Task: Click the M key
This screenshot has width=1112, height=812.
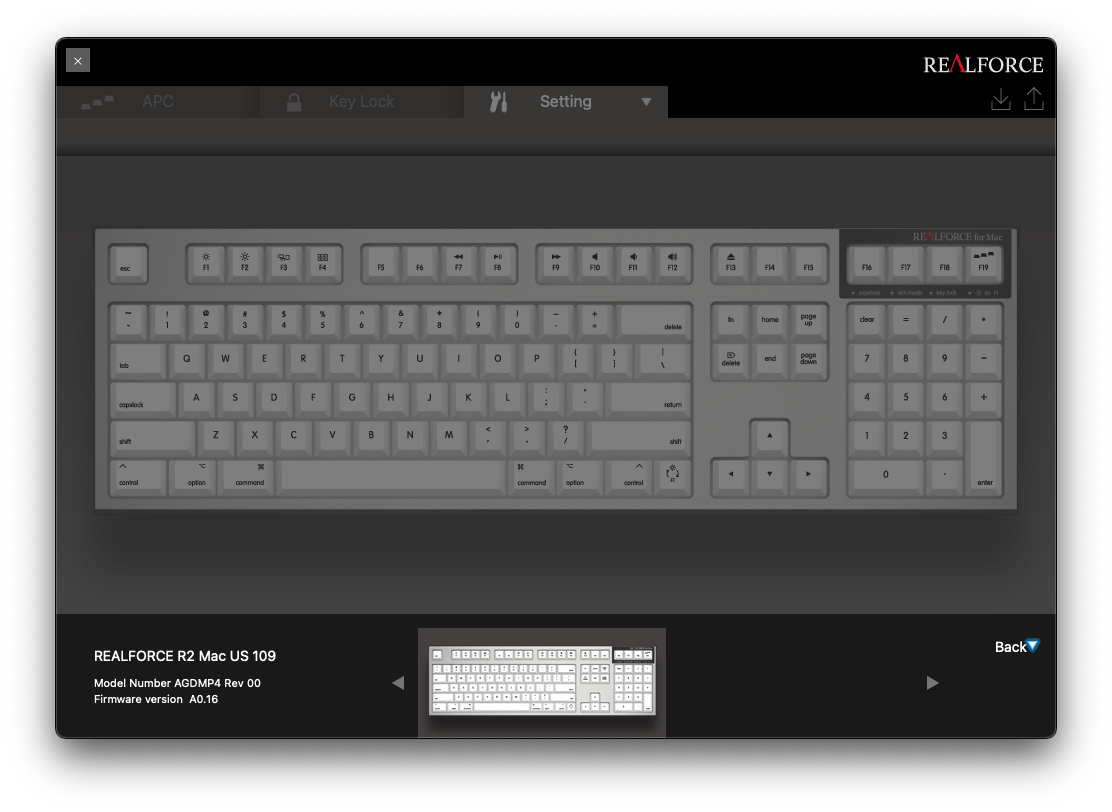Action: click(x=449, y=436)
